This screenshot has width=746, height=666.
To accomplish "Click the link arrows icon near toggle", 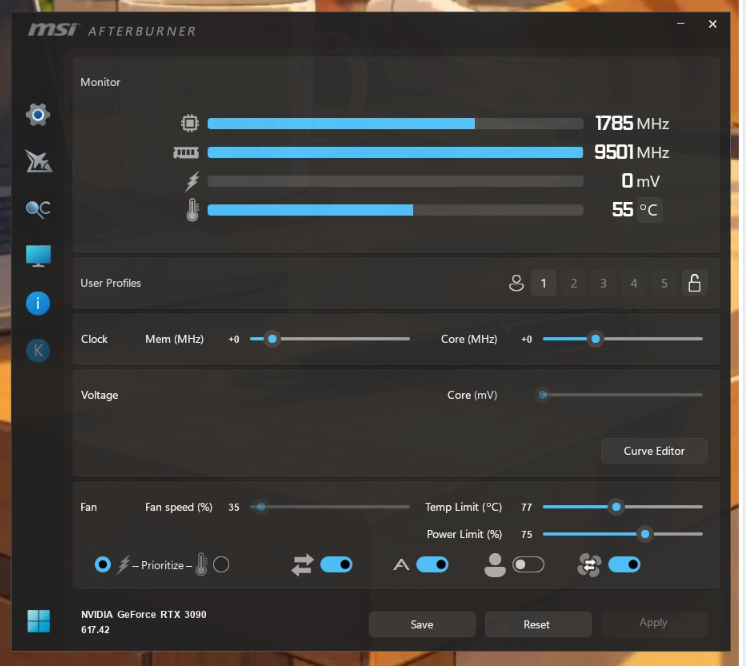I will click(303, 565).
